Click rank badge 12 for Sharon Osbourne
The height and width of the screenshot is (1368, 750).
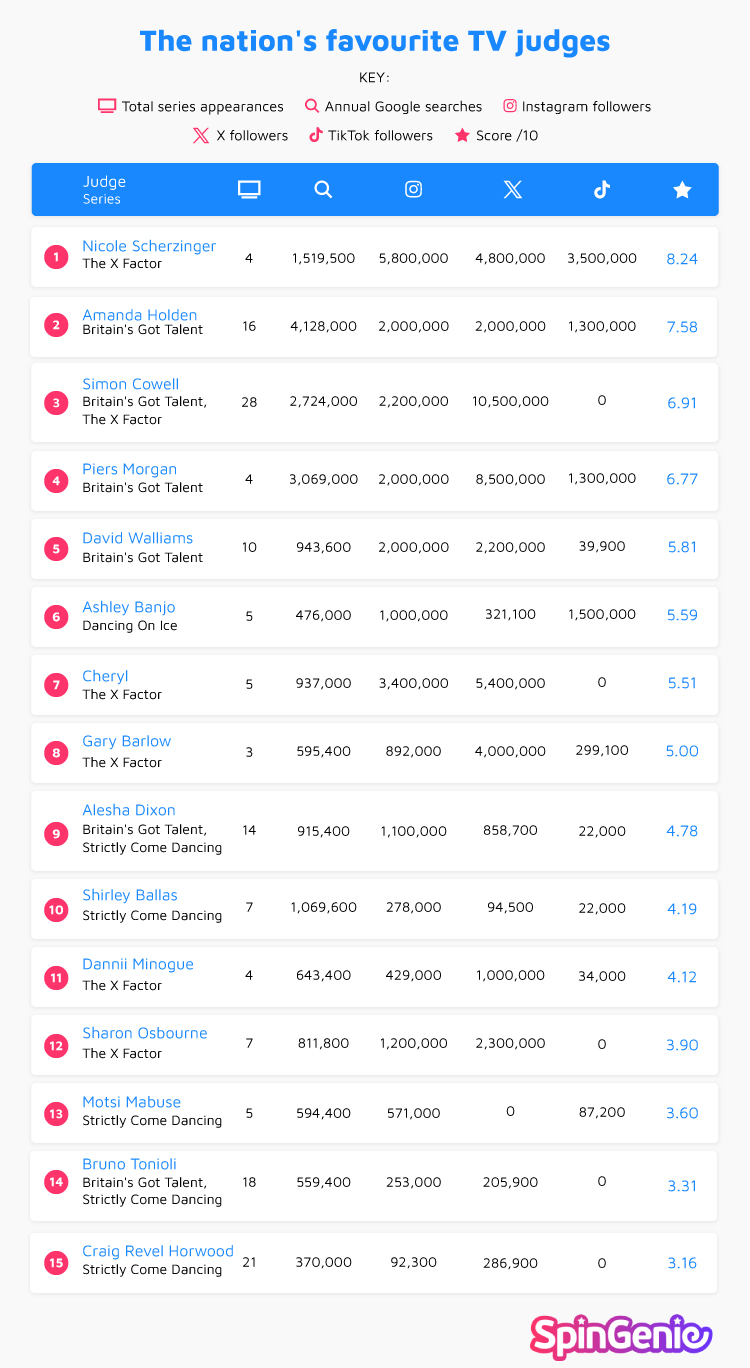point(56,1045)
